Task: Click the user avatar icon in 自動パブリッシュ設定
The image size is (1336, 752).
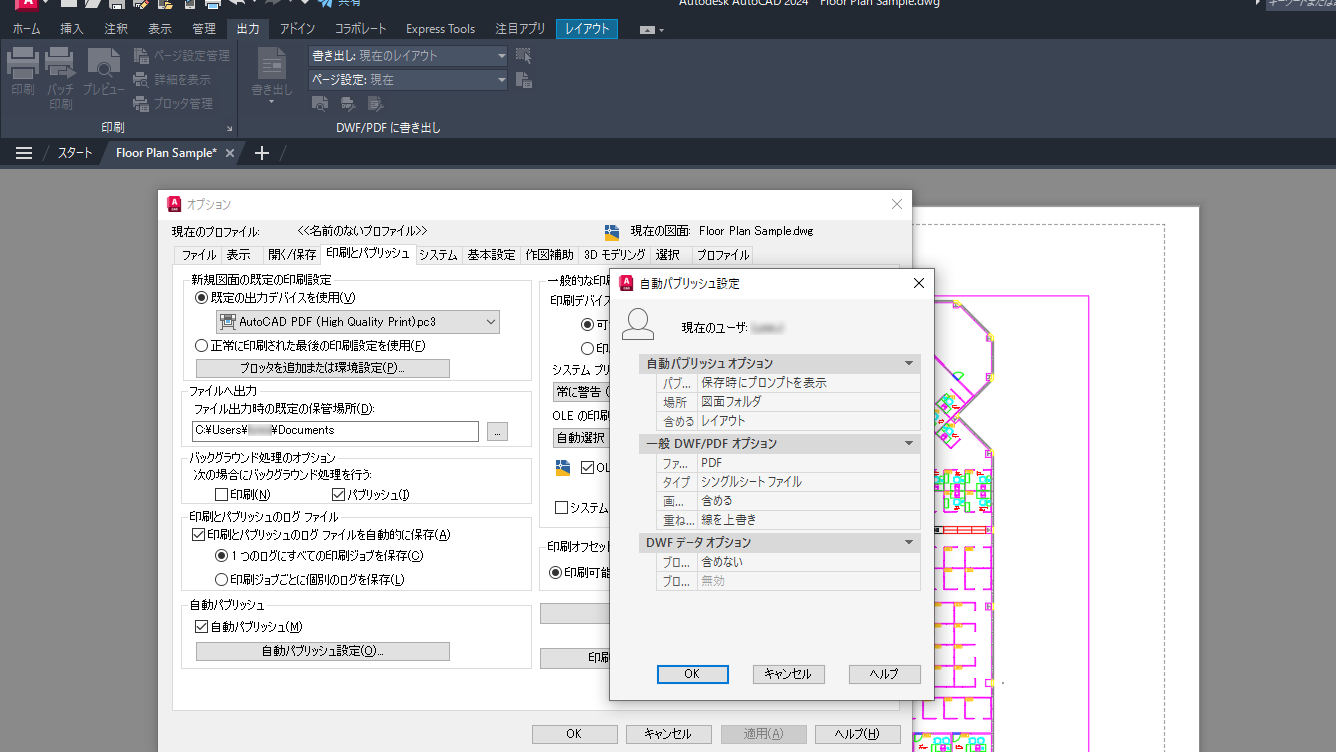Action: 638,324
